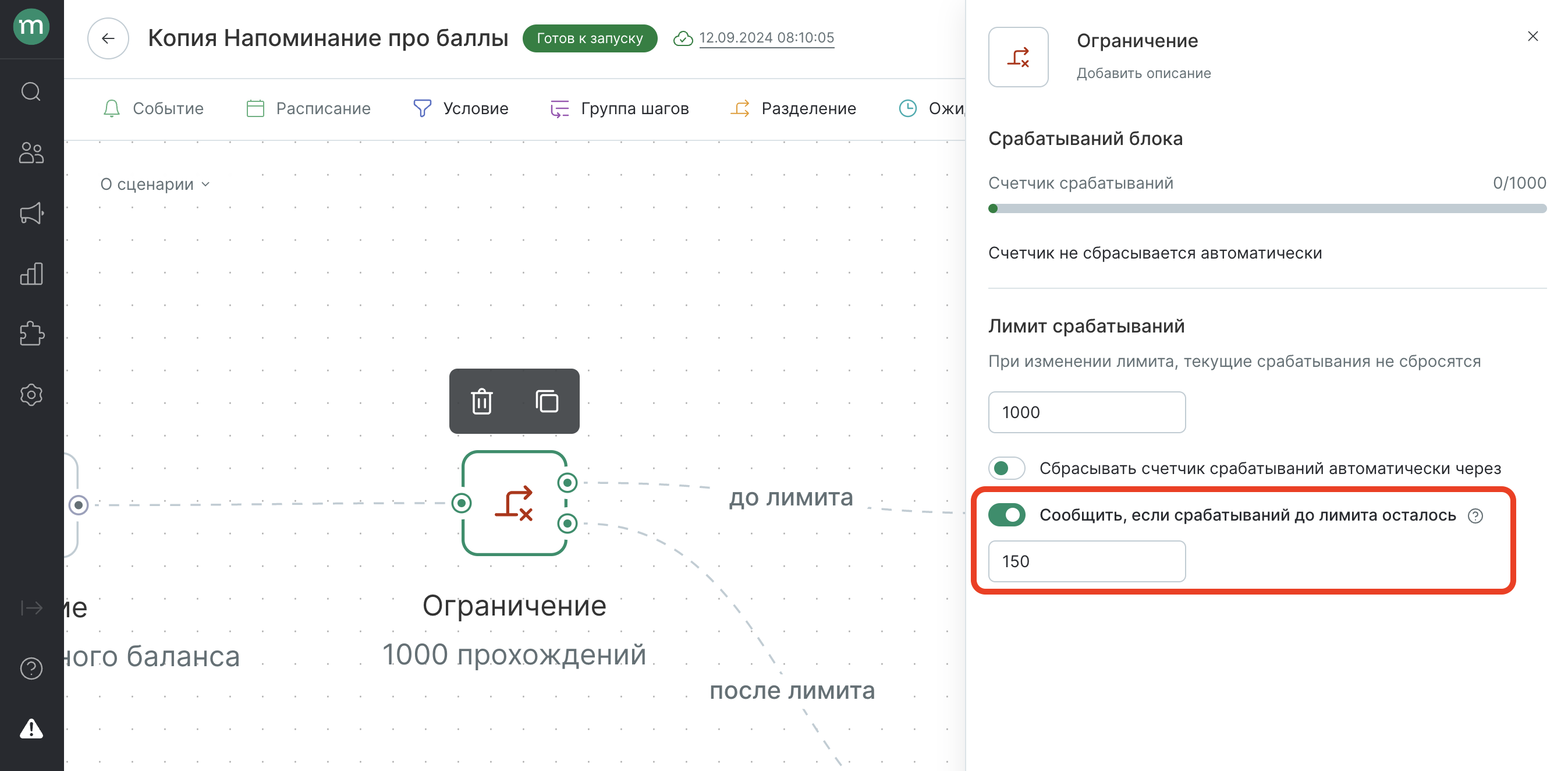The width and height of the screenshot is (1568, 771).
Task: Toggle Сбрасывать счетчик срабатываний автоматически switch
Action: tap(1007, 468)
